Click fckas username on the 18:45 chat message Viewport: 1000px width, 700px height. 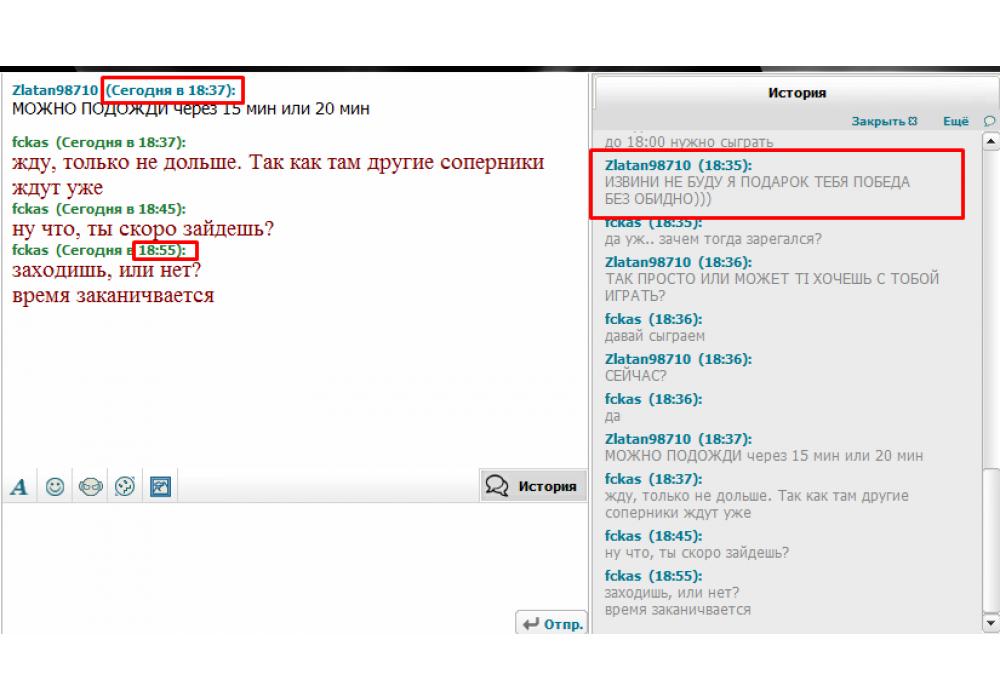[x=30, y=209]
